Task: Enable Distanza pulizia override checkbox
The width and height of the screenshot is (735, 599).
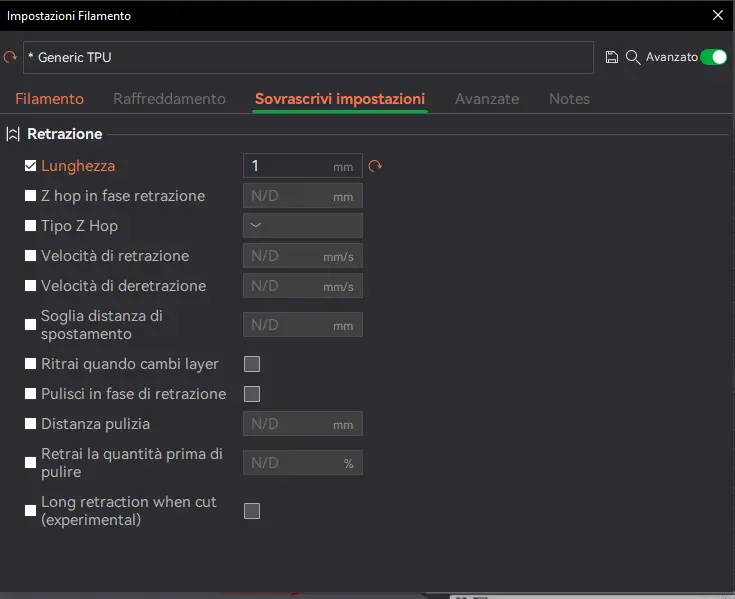Action: 30,424
